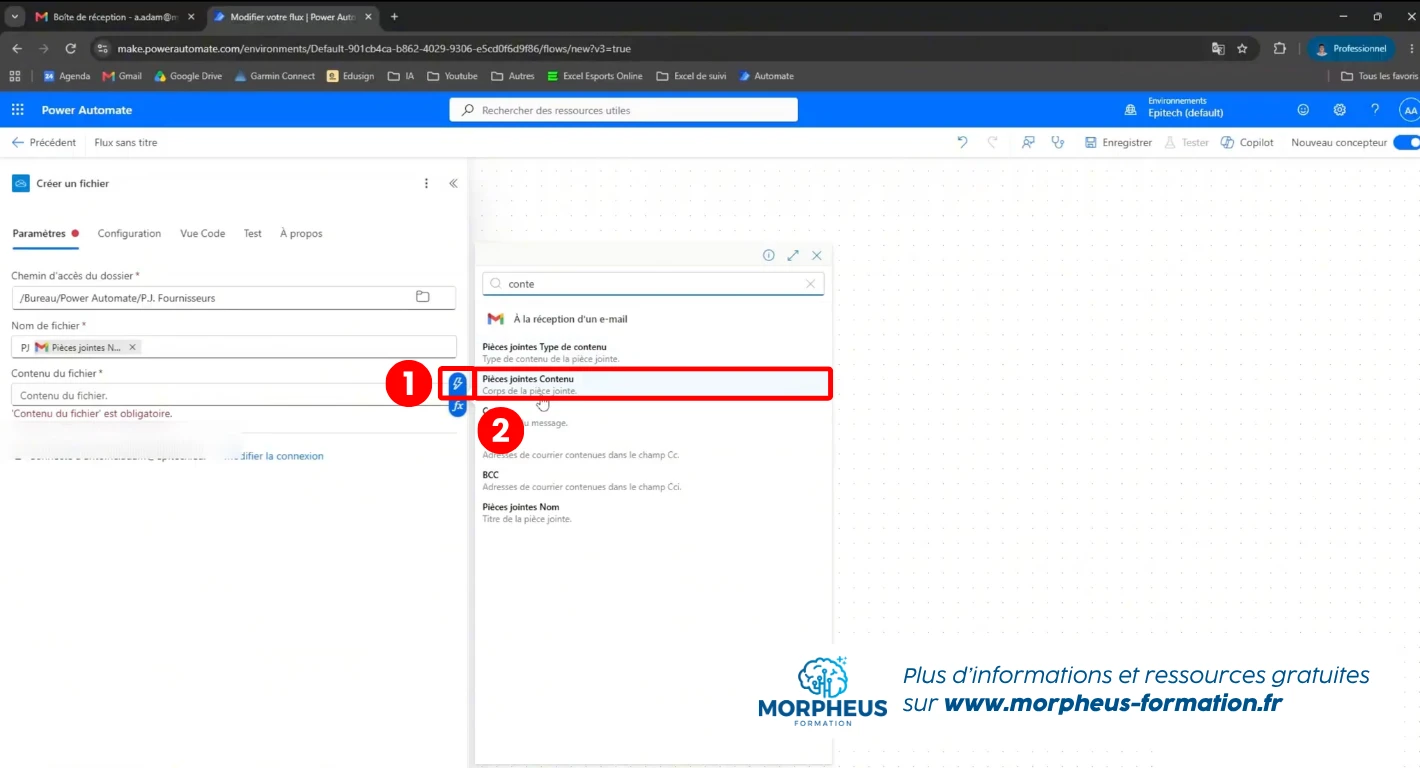Open the Chrome tab search dropdown

pyautogui.click(x=14, y=17)
